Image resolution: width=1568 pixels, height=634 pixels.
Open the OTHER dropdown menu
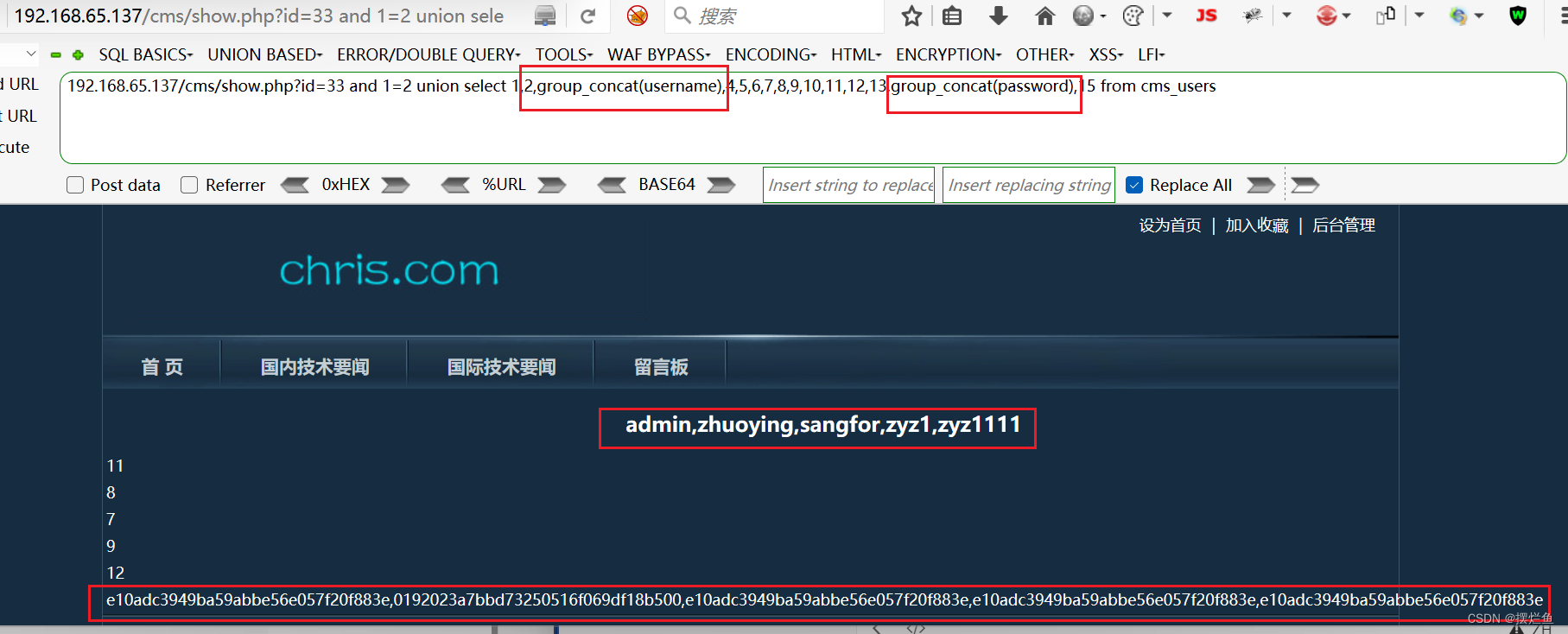point(1044,54)
